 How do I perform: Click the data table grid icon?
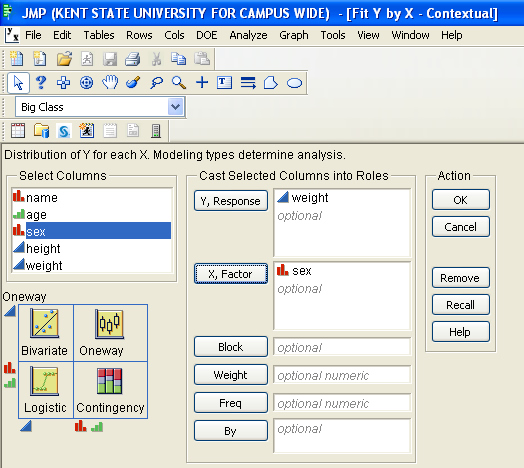(18, 130)
